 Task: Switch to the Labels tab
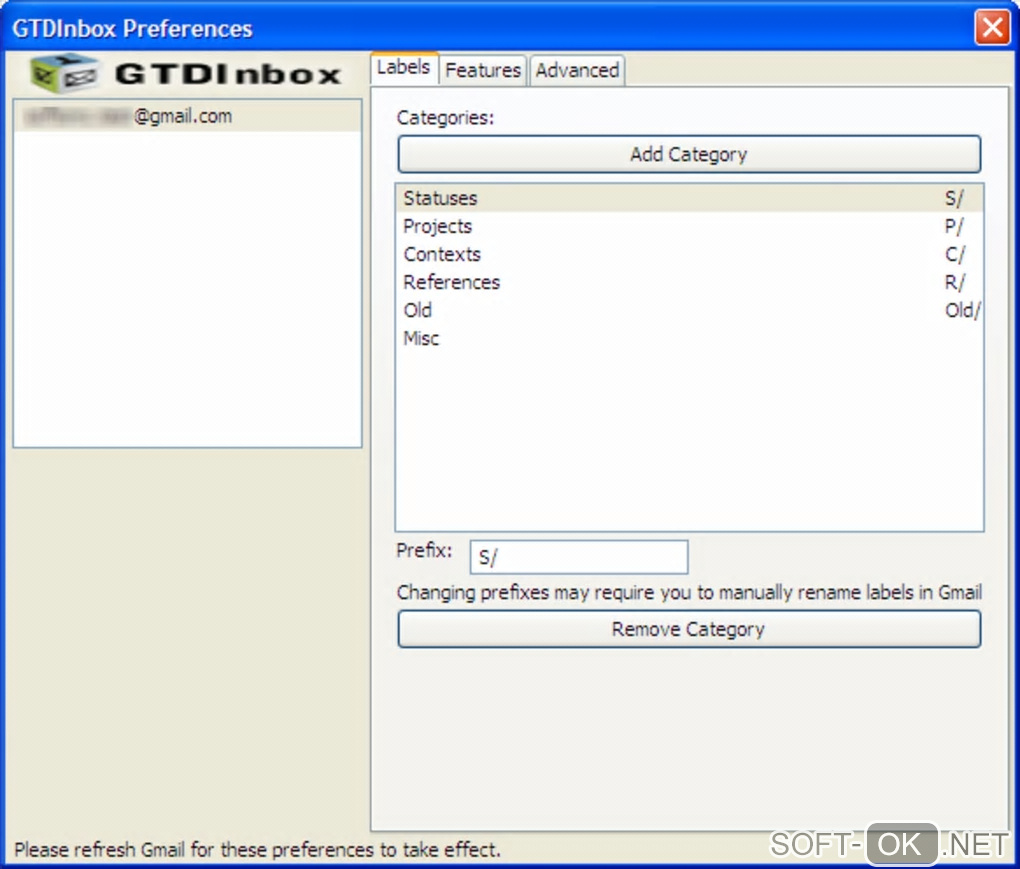(404, 68)
